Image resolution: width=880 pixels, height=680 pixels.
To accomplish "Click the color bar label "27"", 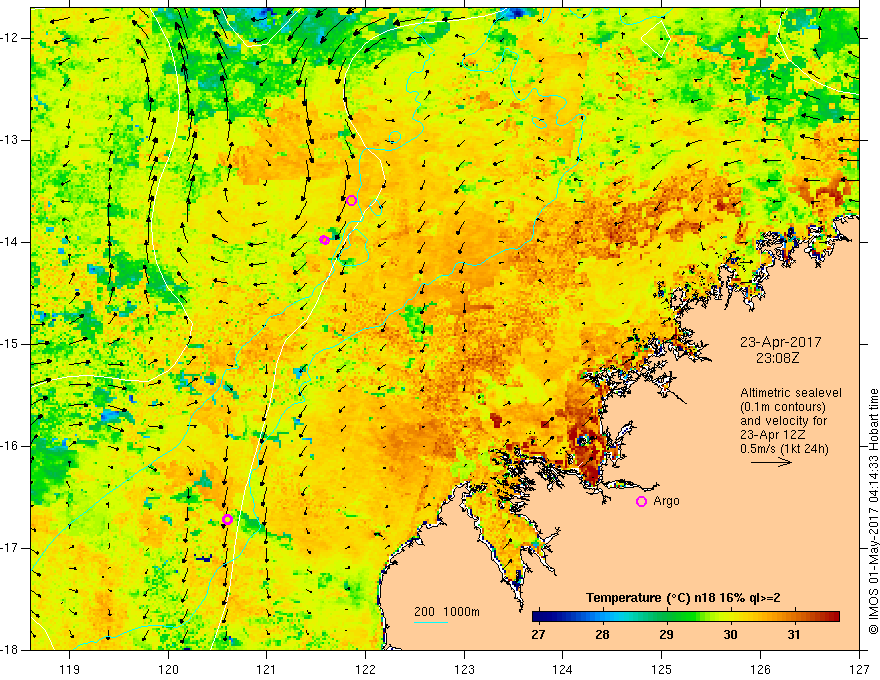I will 538,635.
